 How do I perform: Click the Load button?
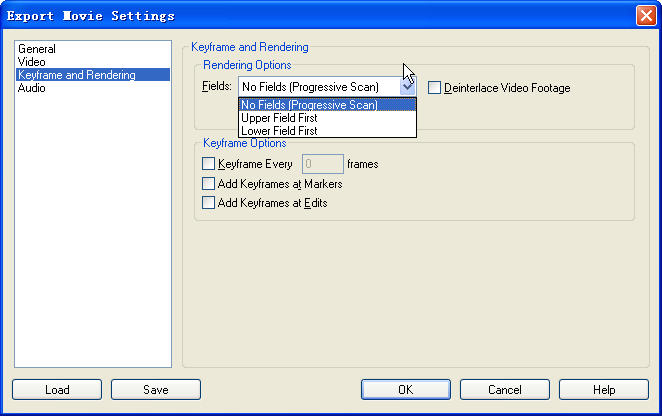click(x=57, y=389)
